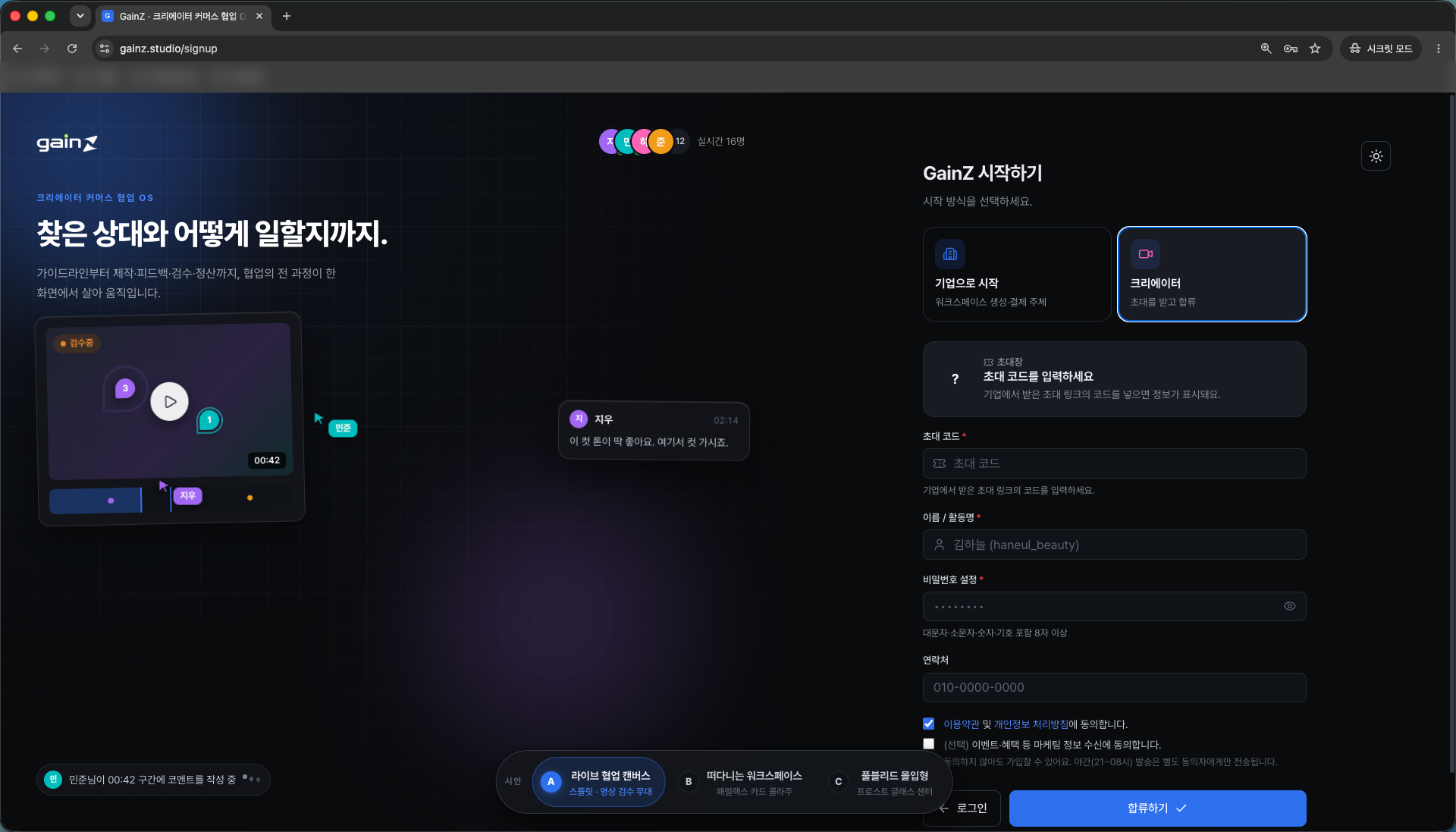Expand the tab search dropdown arrow

pyautogui.click(x=80, y=16)
